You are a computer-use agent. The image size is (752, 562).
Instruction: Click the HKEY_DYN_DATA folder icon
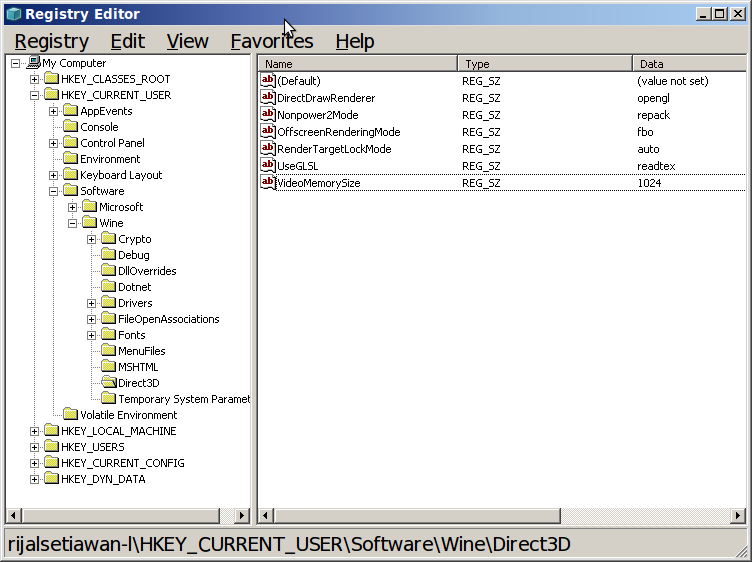coord(51,479)
